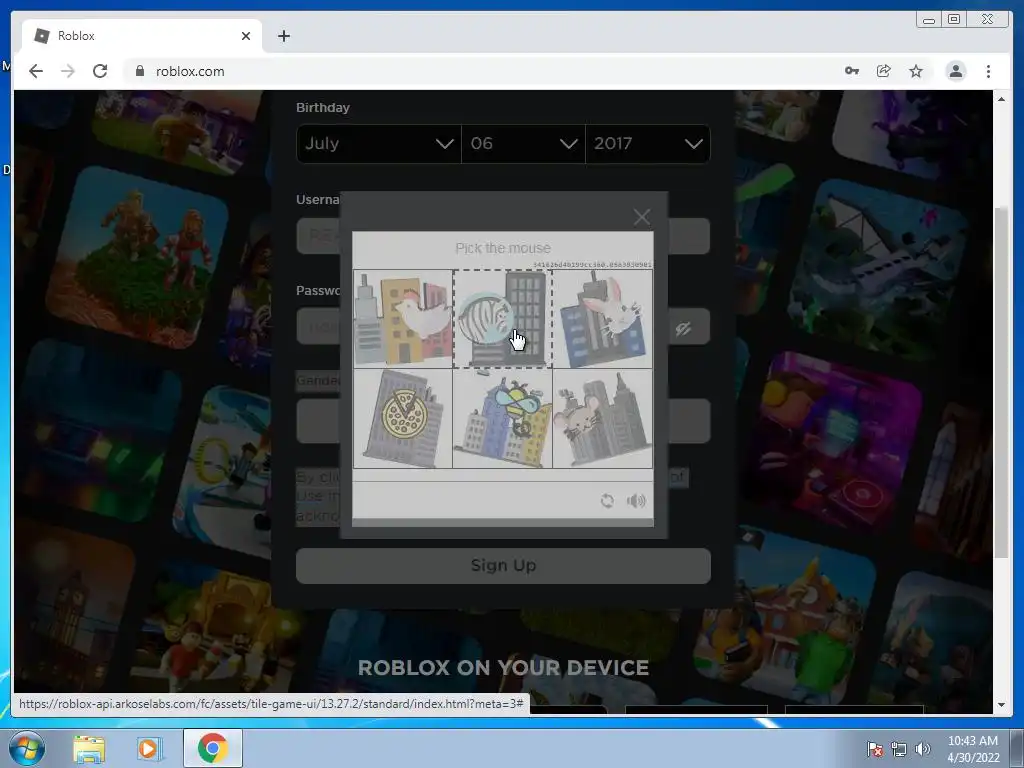The width and height of the screenshot is (1024, 768).
Task: Click the scrollbar up arrow
Action: (x=1001, y=99)
